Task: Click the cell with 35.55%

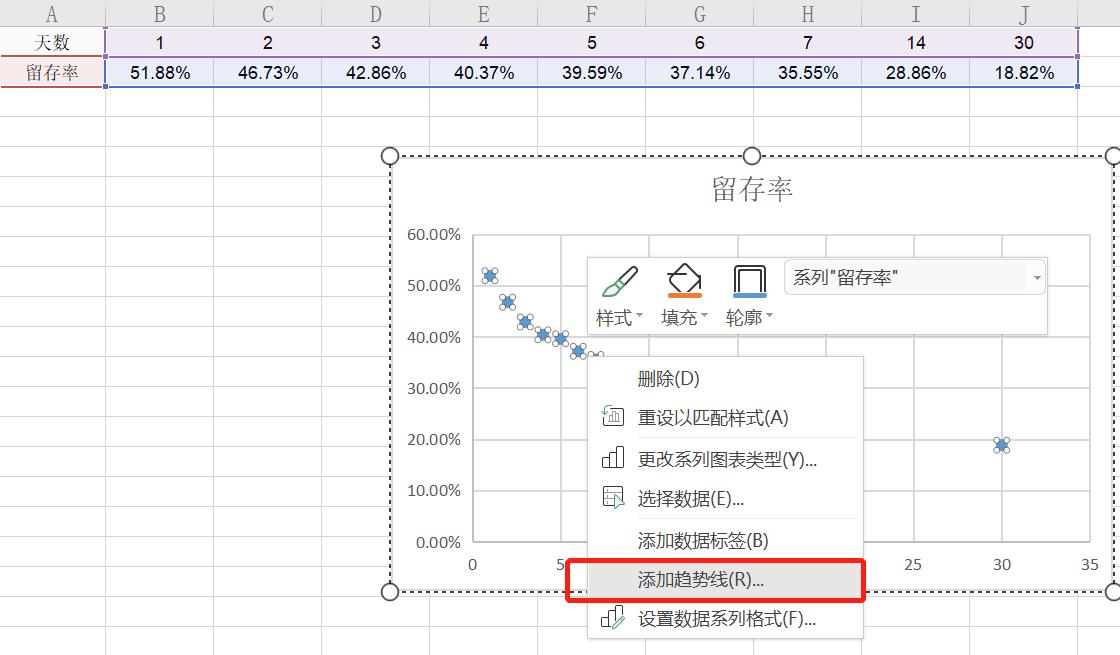Action: click(807, 73)
